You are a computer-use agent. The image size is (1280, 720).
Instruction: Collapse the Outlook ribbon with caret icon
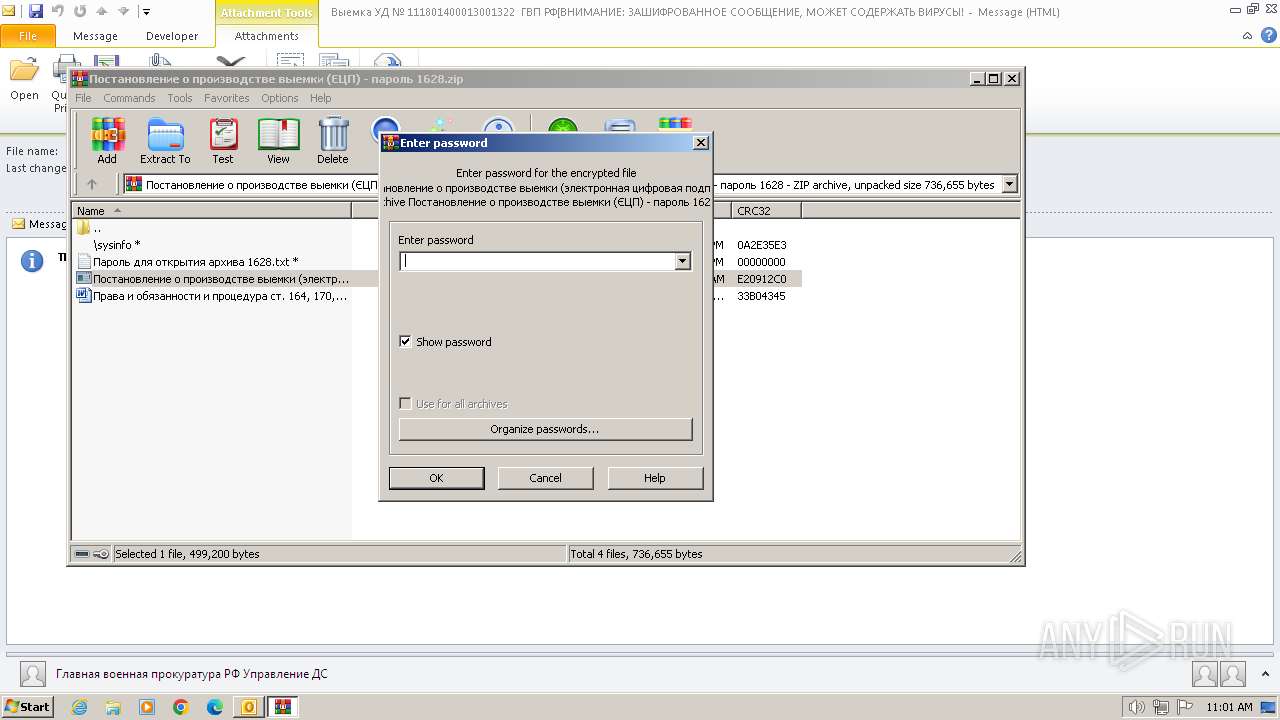point(1247,36)
